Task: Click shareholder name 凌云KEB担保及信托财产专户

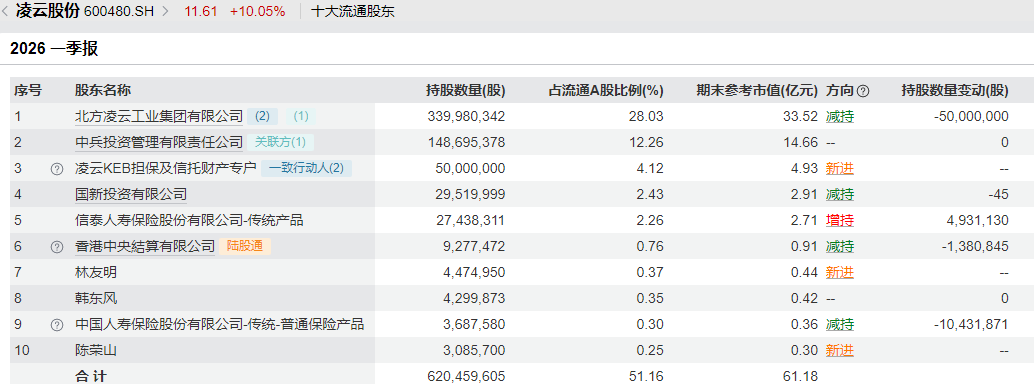Action: (166, 169)
